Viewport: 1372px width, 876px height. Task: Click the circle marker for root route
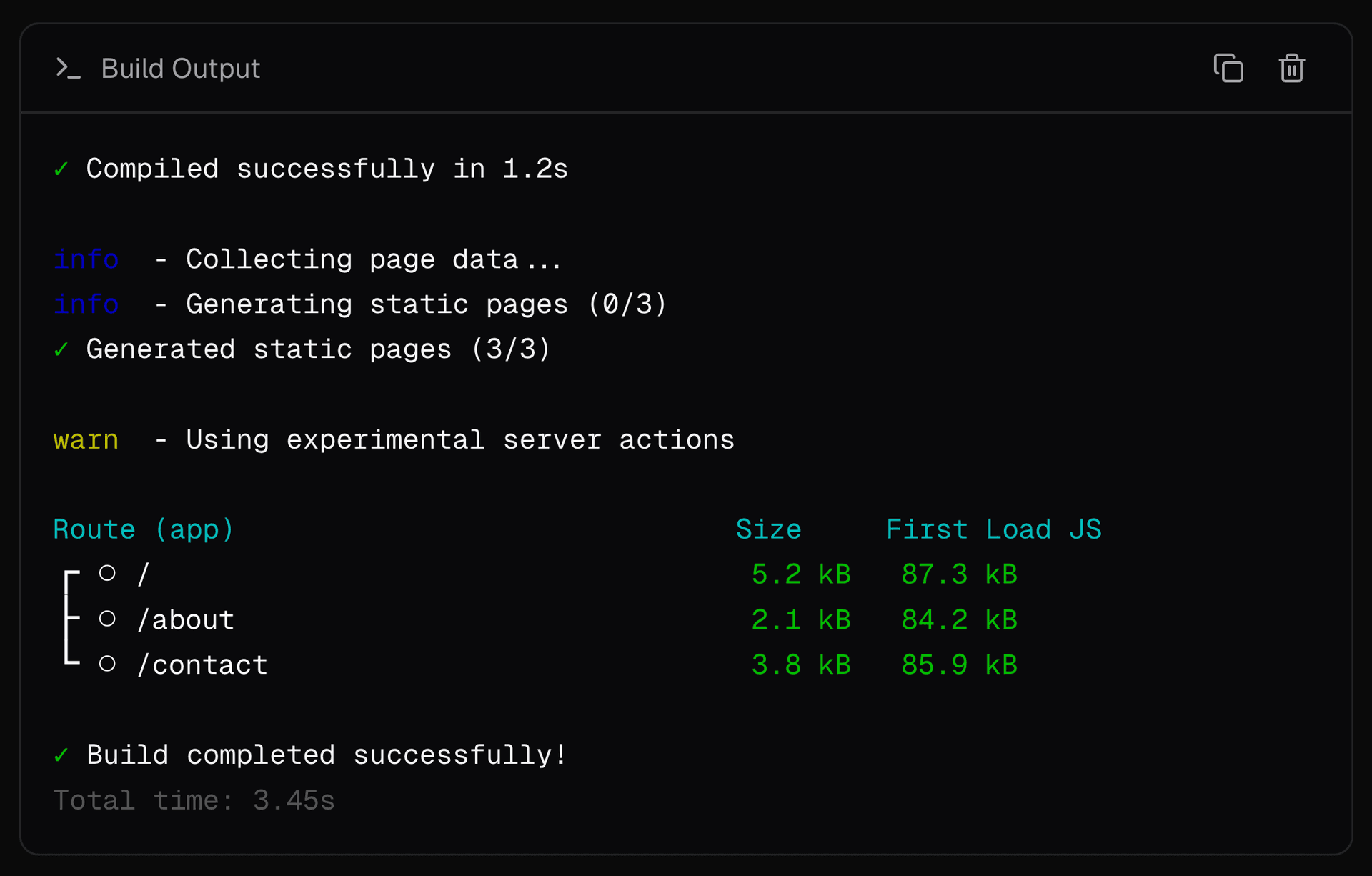pyautogui.click(x=107, y=573)
